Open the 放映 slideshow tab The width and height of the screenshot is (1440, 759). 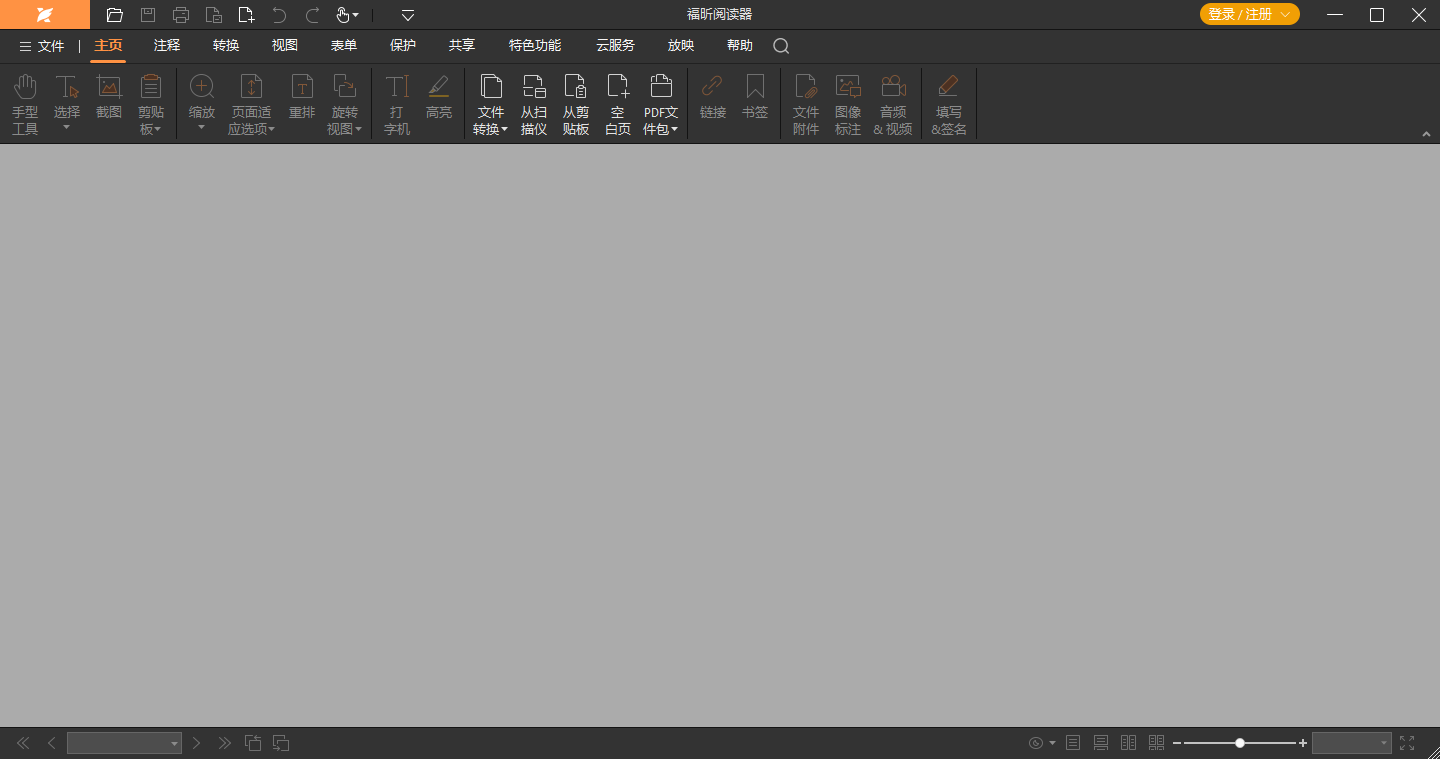point(681,46)
